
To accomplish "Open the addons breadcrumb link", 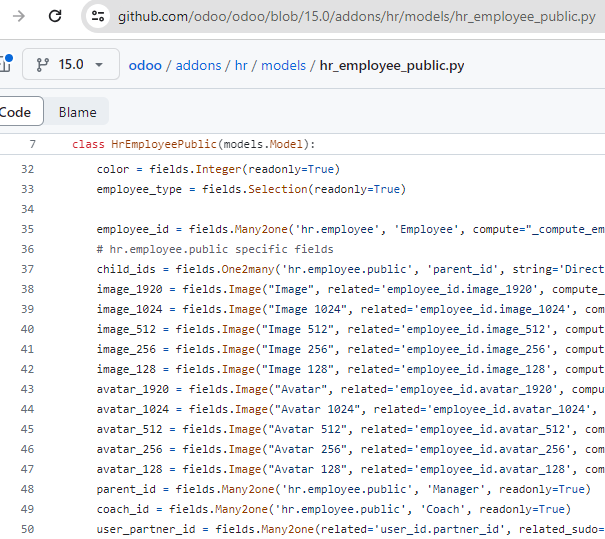I will (198, 66).
